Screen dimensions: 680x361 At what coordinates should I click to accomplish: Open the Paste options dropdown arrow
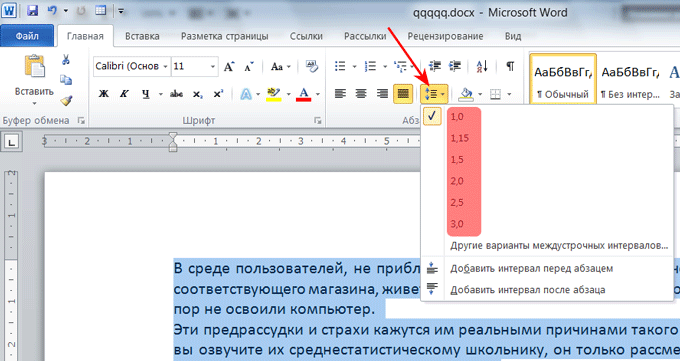(34, 103)
